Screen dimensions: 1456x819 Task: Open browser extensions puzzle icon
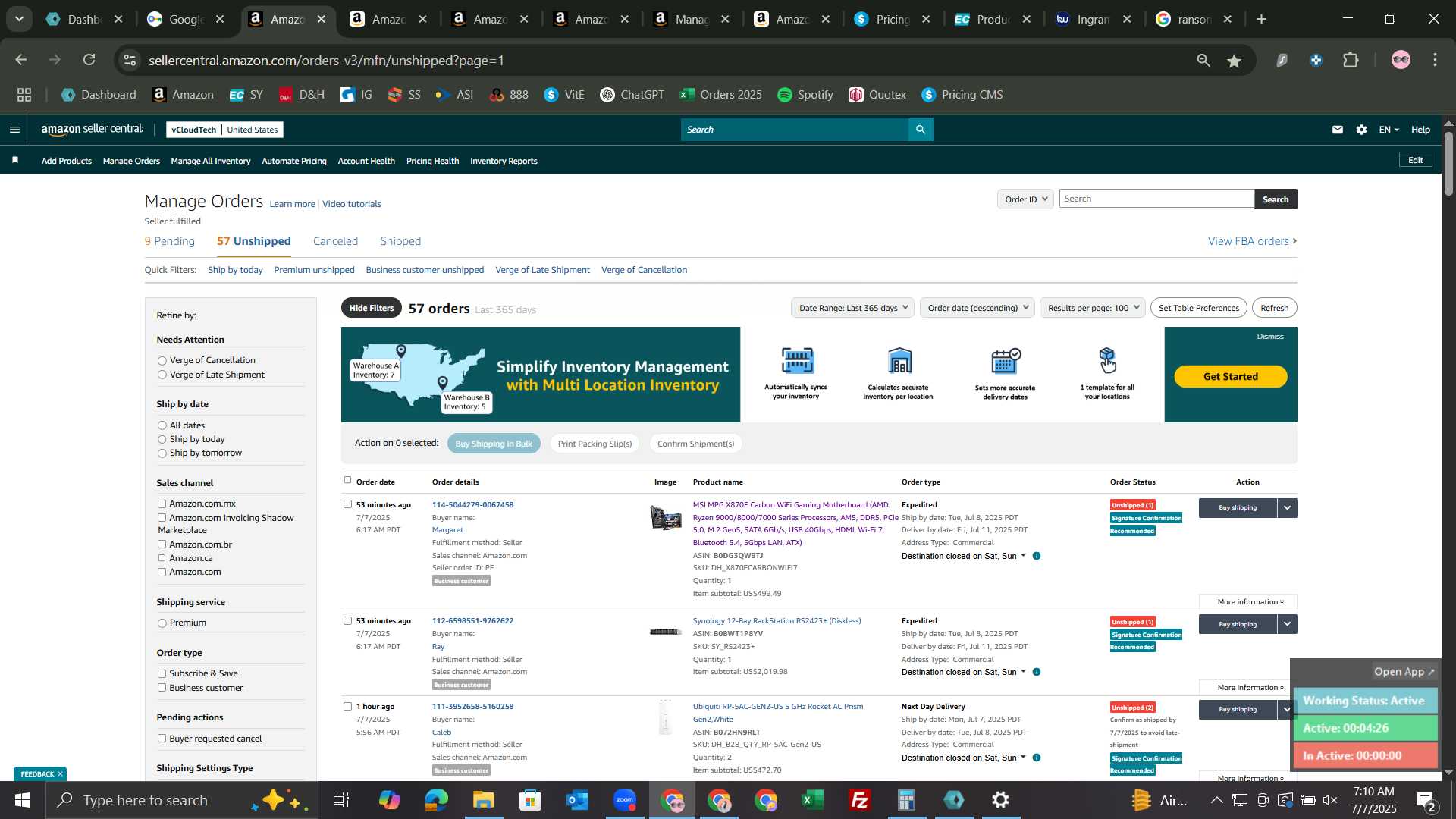[x=1351, y=61]
